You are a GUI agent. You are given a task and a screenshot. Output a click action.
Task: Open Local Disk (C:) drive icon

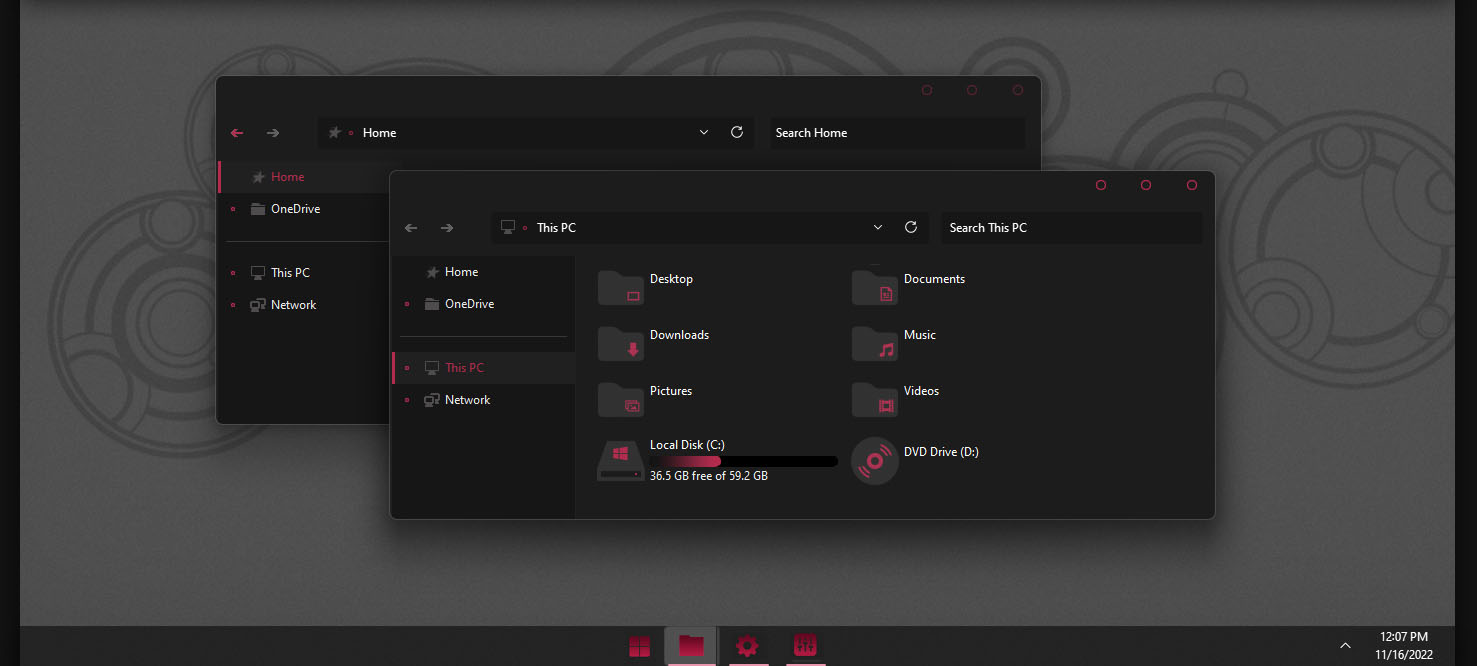[x=620, y=460]
